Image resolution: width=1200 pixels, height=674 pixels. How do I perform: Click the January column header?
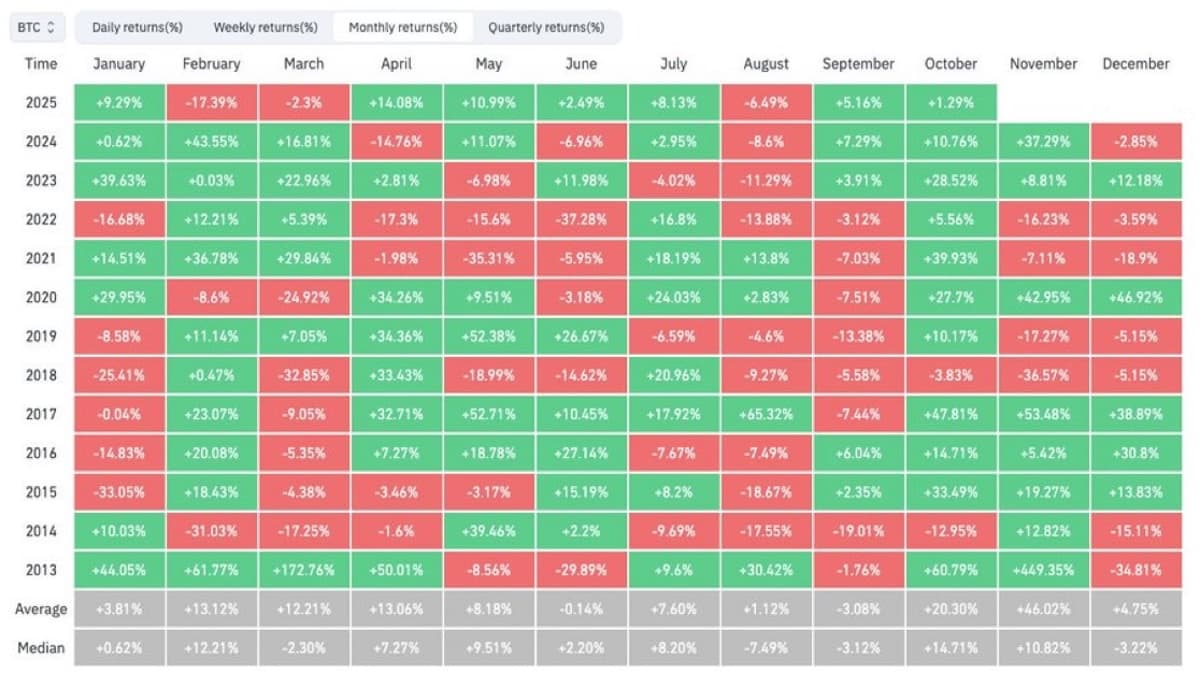[119, 63]
